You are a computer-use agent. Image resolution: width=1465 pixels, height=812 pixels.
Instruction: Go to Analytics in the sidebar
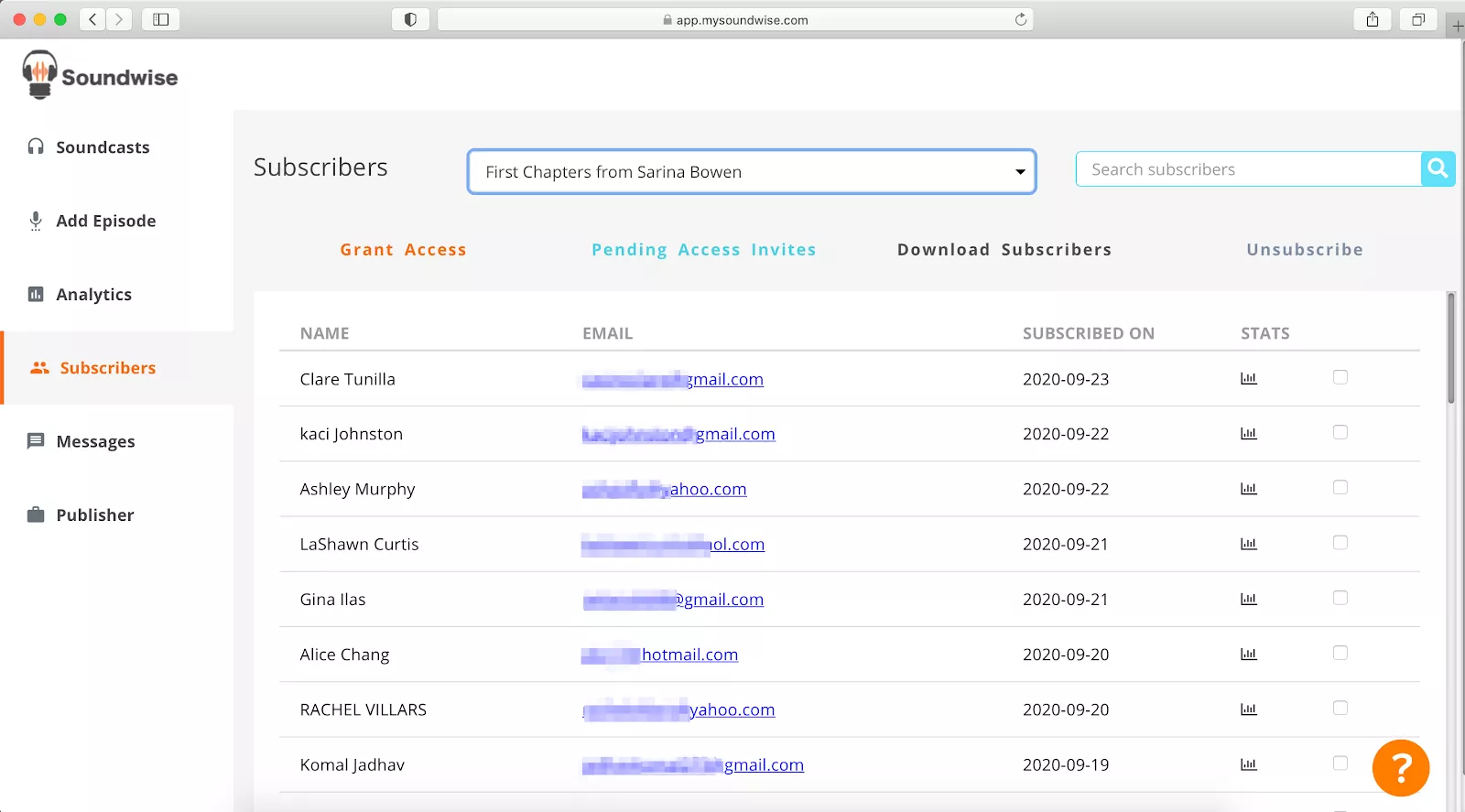(93, 295)
